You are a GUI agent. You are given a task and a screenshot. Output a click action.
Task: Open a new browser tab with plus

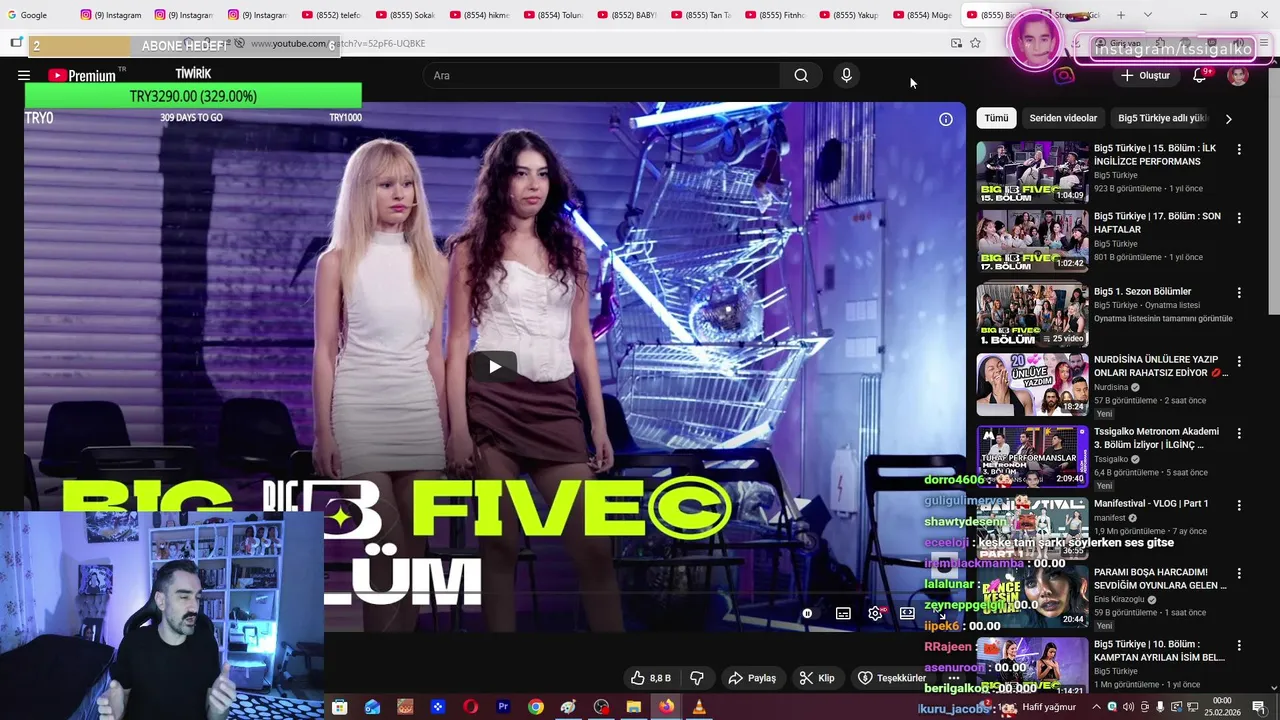pyautogui.click(x=1120, y=15)
